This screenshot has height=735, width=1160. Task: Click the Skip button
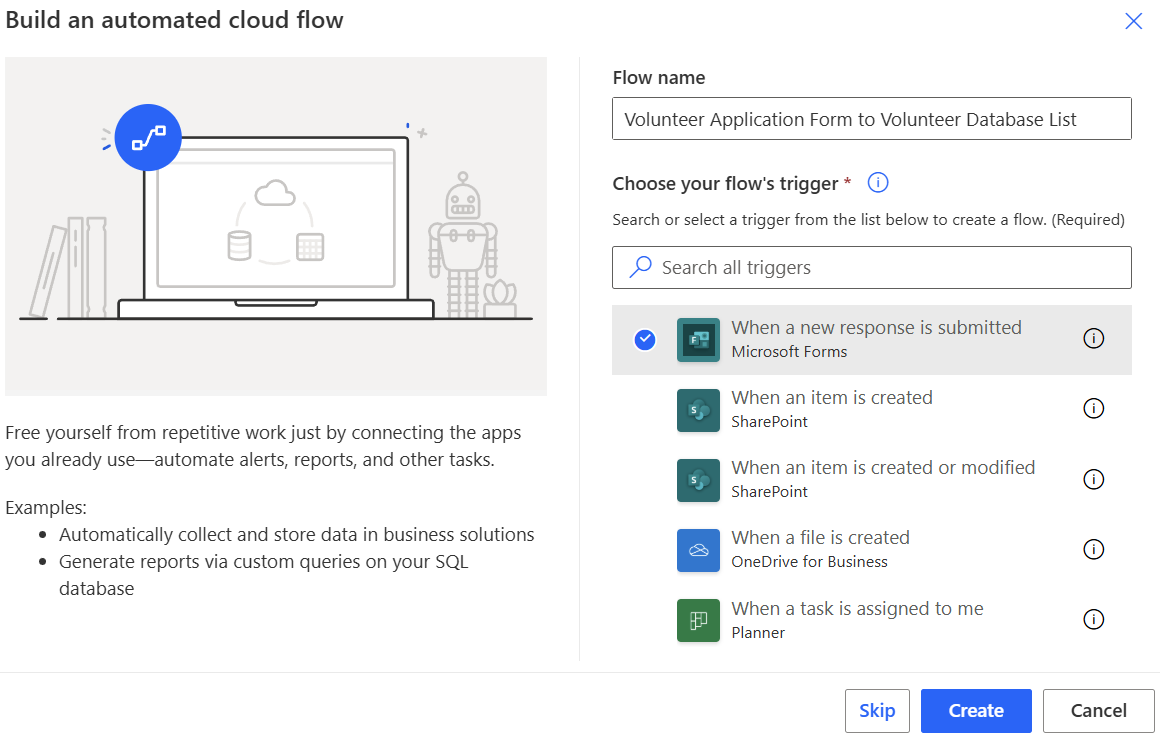[877, 710]
